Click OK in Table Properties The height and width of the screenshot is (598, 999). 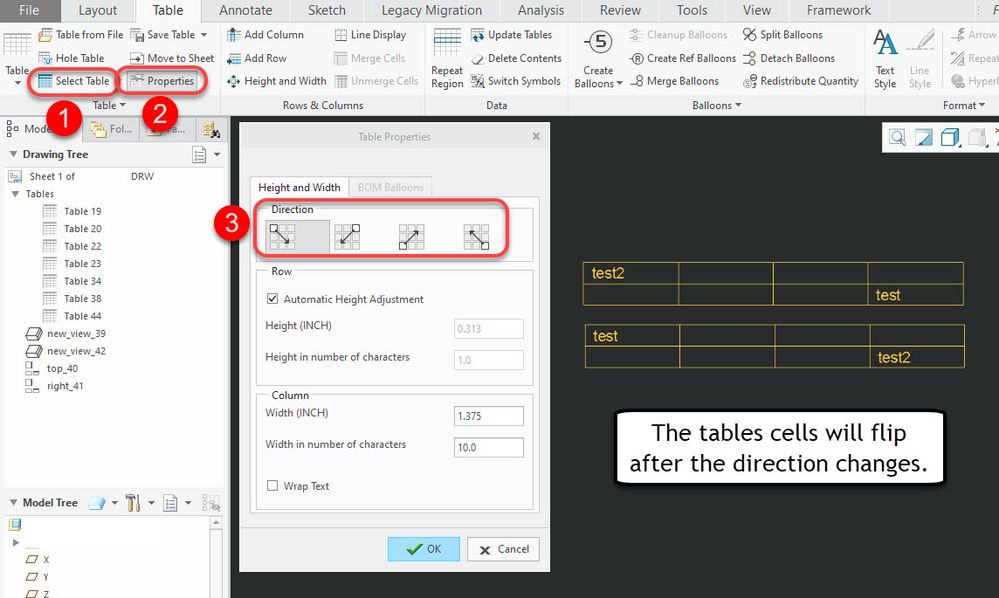point(424,549)
